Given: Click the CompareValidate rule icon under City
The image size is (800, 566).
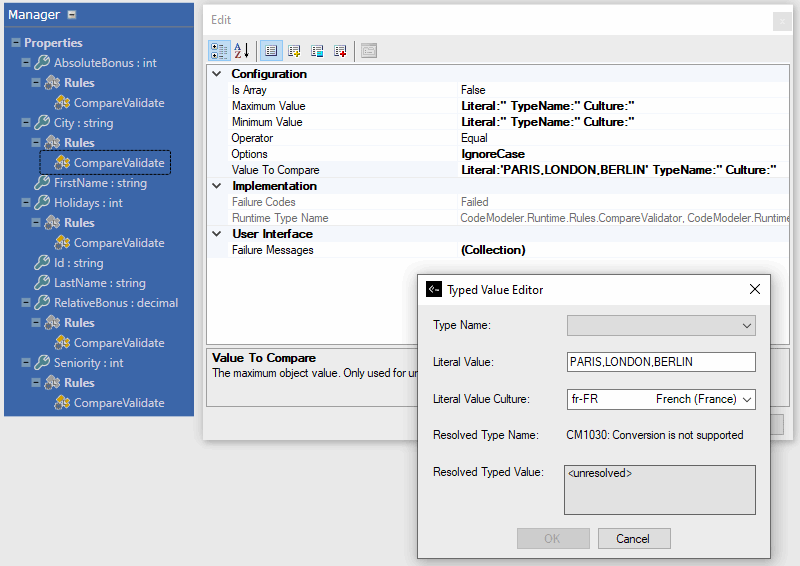Looking at the screenshot, I should click(62, 163).
